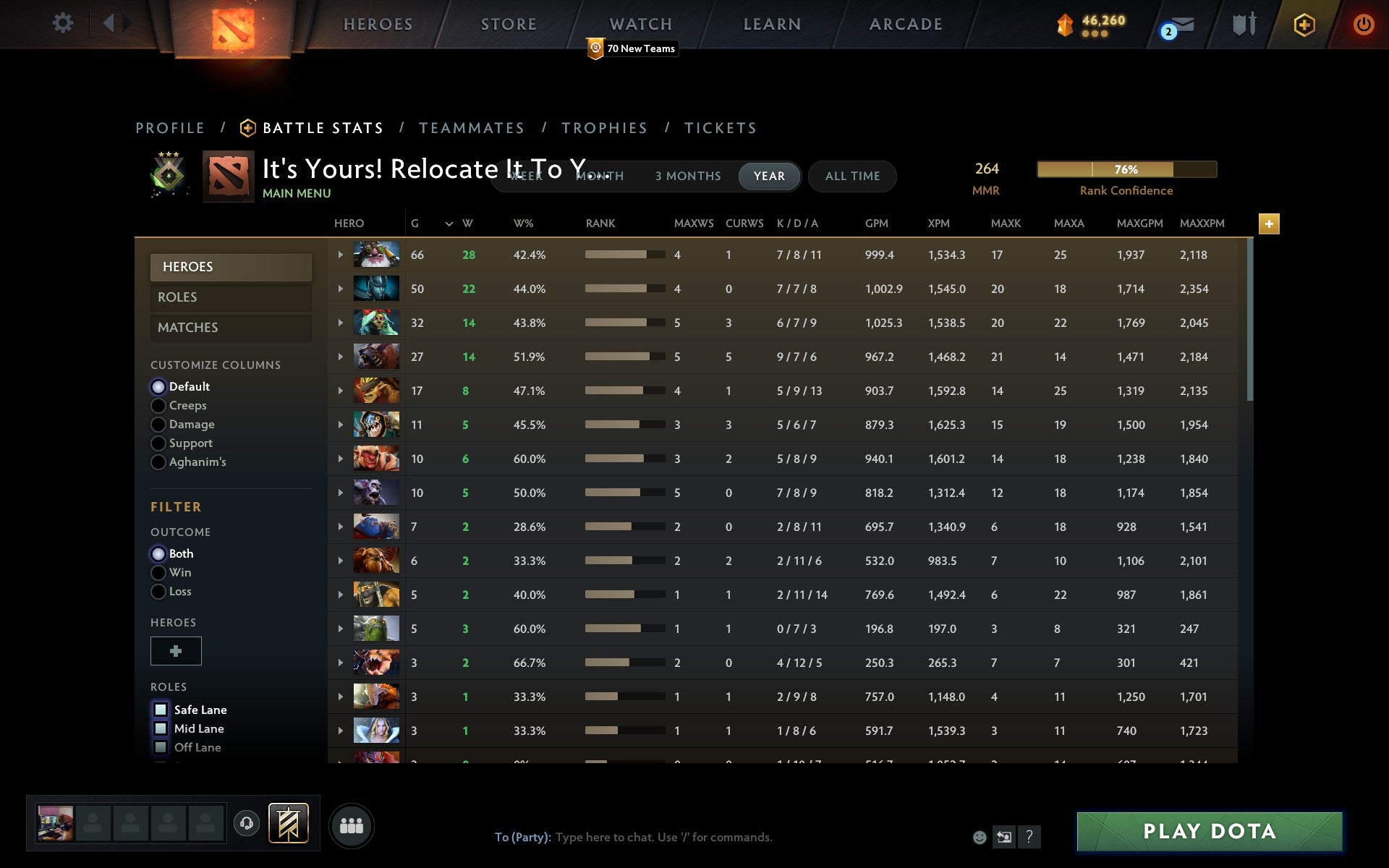Viewport: 1389px width, 868px height.
Task: Open settings with the gear icon
Action: [64, 23]
